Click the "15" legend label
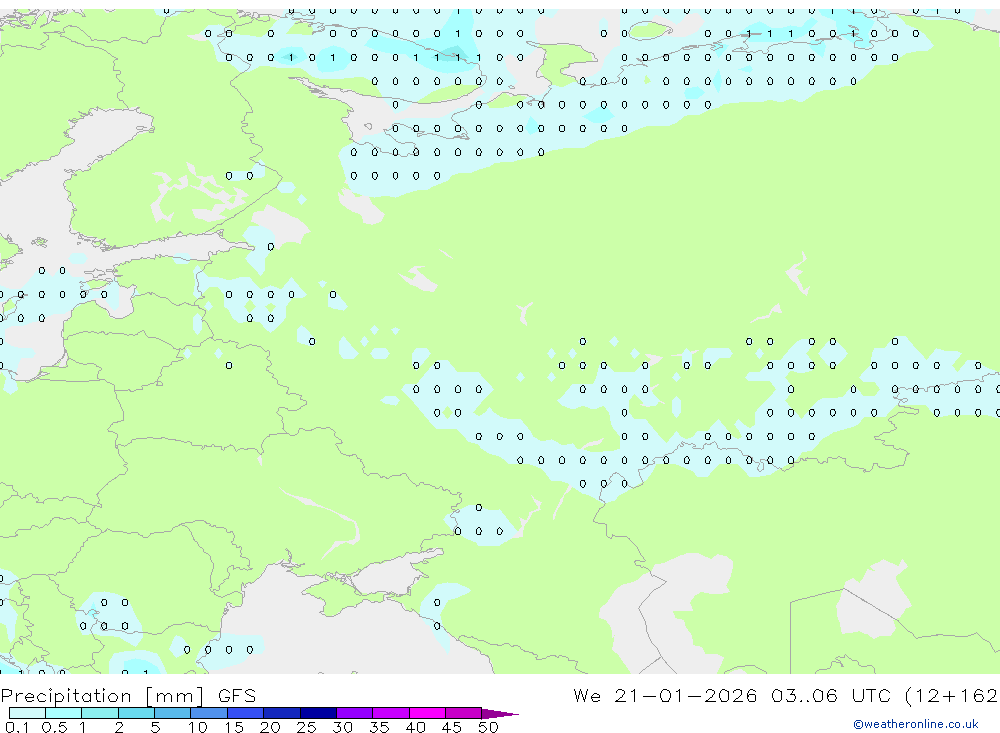Screen dimensions: 1000x733 234,727
